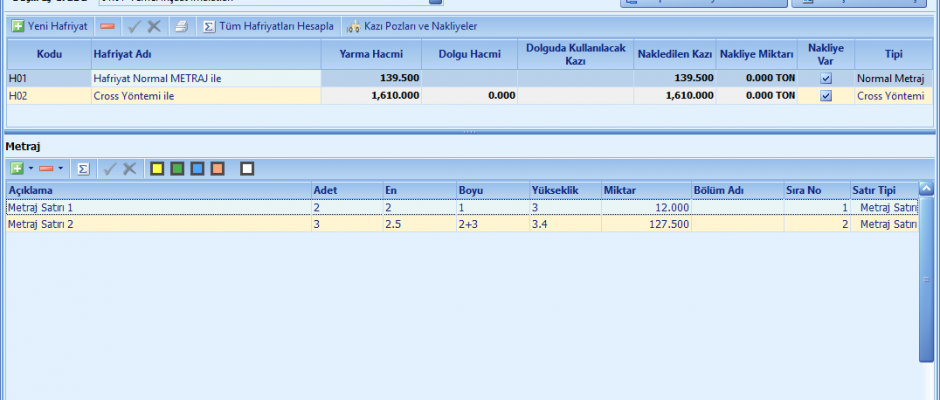Screen dimensions: 940x400
Task: Pick the yellow color swatch in Metraj toolbar
Action: pos(157,168)
